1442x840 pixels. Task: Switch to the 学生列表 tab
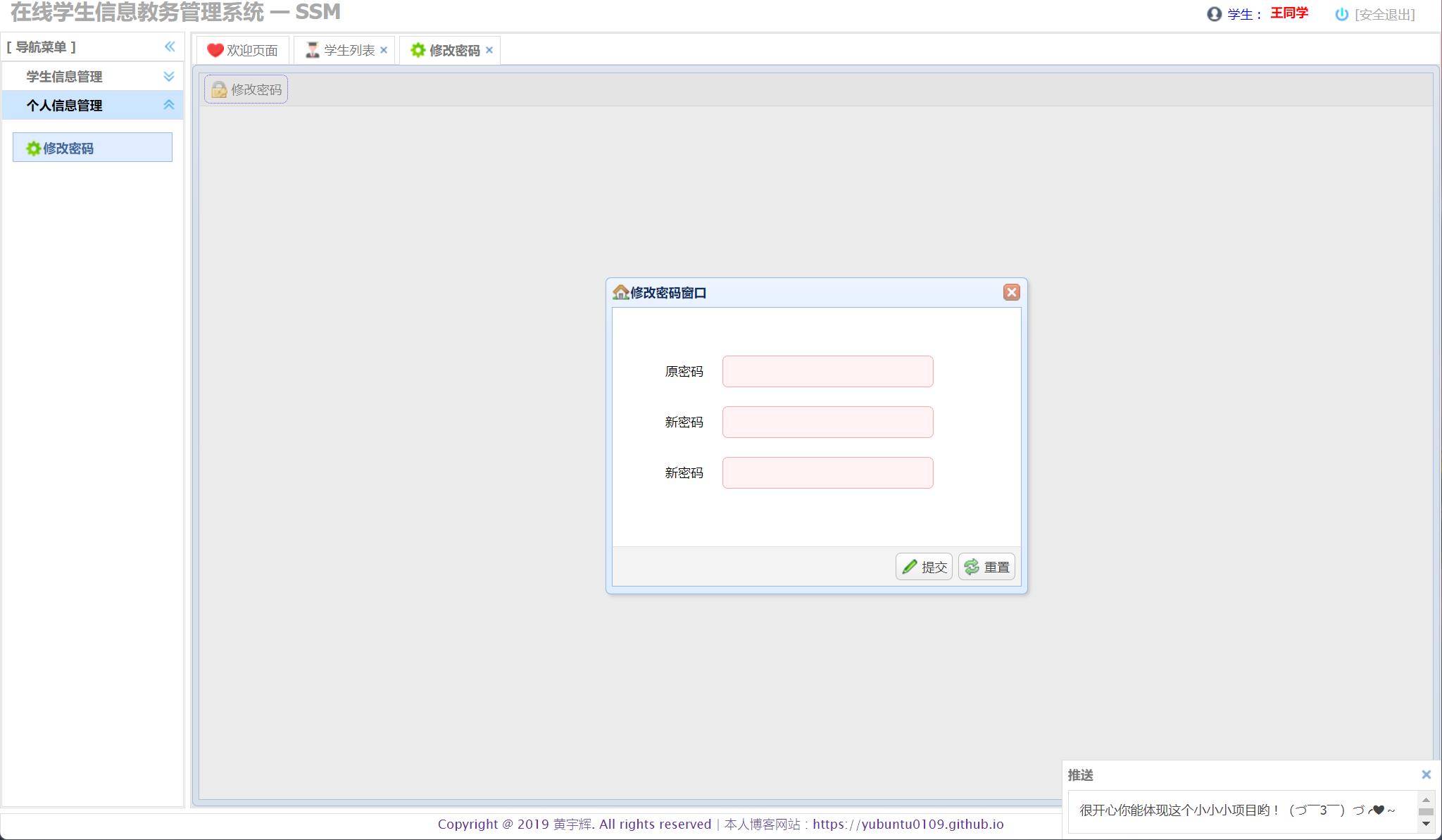tap(349, 51)
